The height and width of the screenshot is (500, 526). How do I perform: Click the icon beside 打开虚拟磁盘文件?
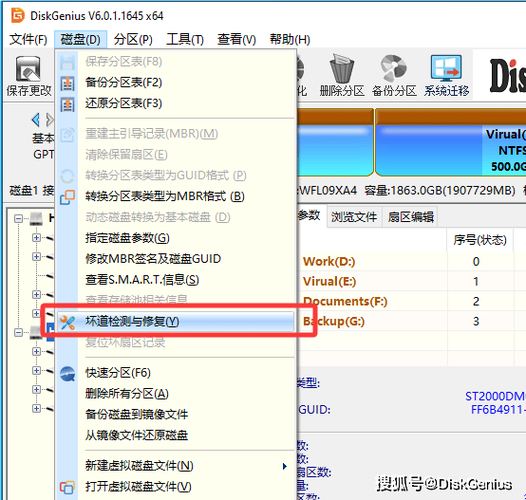67,487
